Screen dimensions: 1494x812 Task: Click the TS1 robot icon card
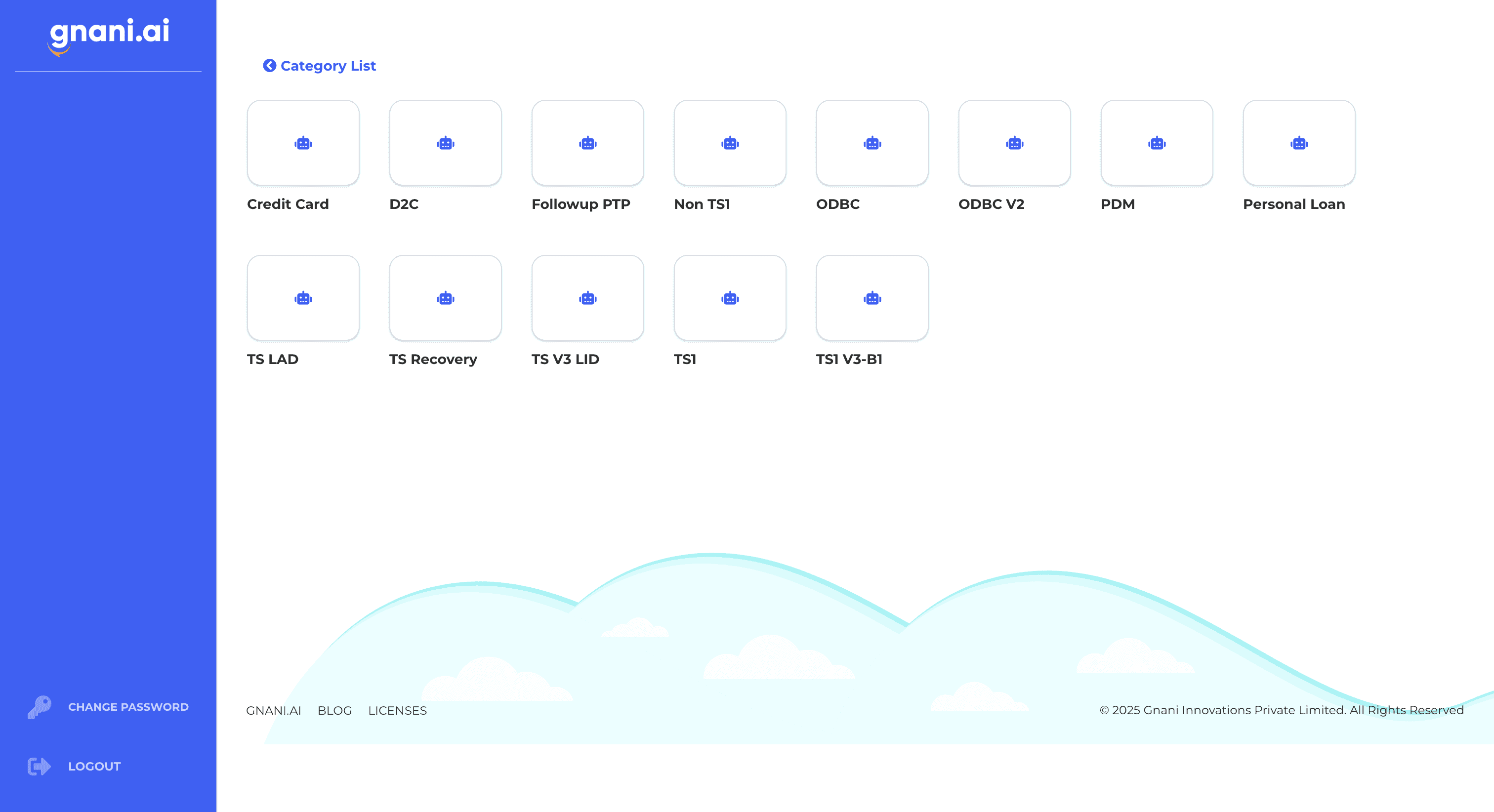coord(730,298)
